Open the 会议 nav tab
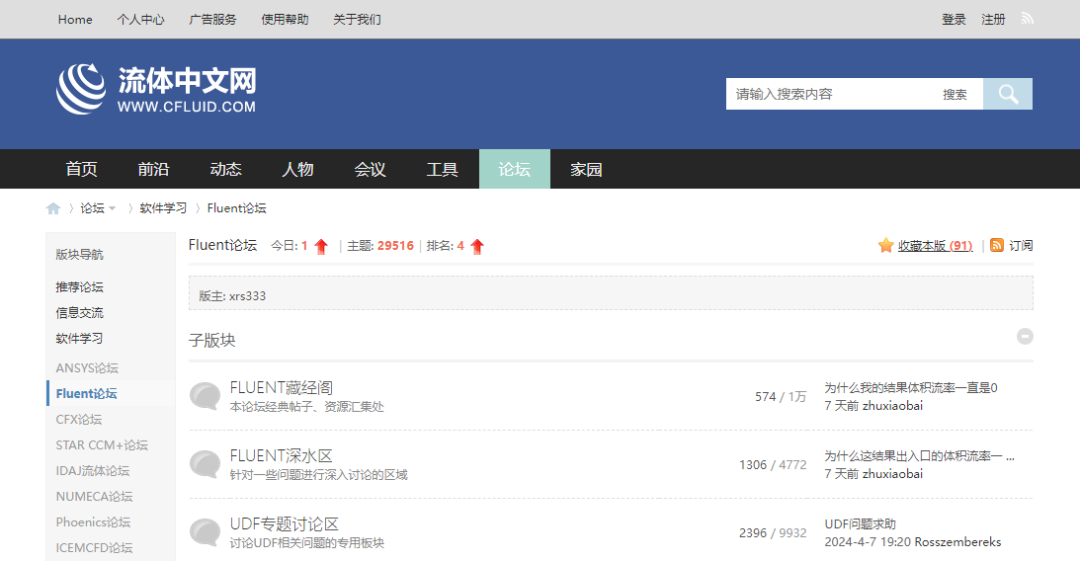This screenshot has width=1080, height=561. pyautogui.click(x=370, y=169)
